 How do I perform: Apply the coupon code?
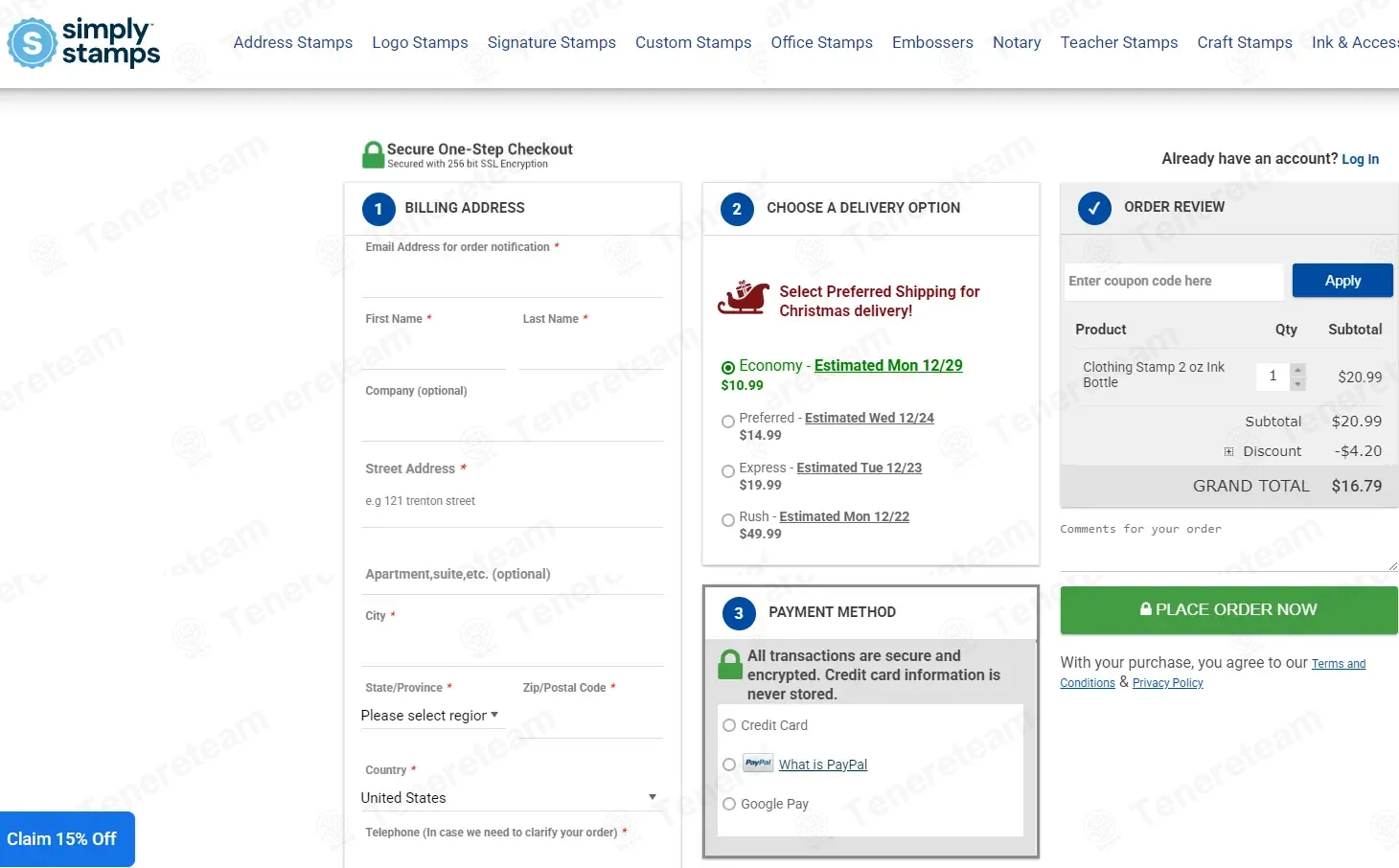click(x=1342, y=281)
